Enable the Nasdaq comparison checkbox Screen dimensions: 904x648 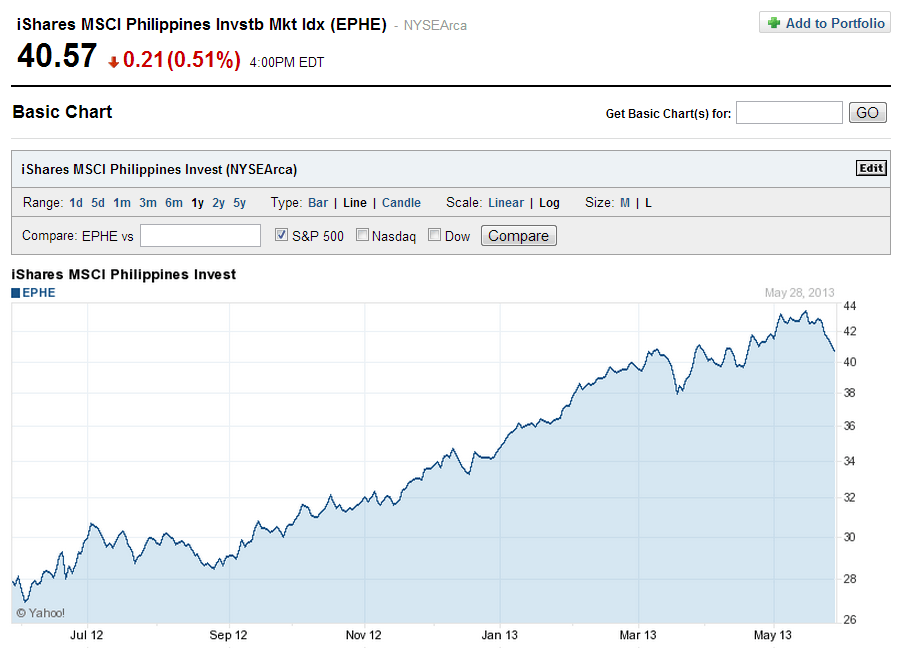(362, 235)
